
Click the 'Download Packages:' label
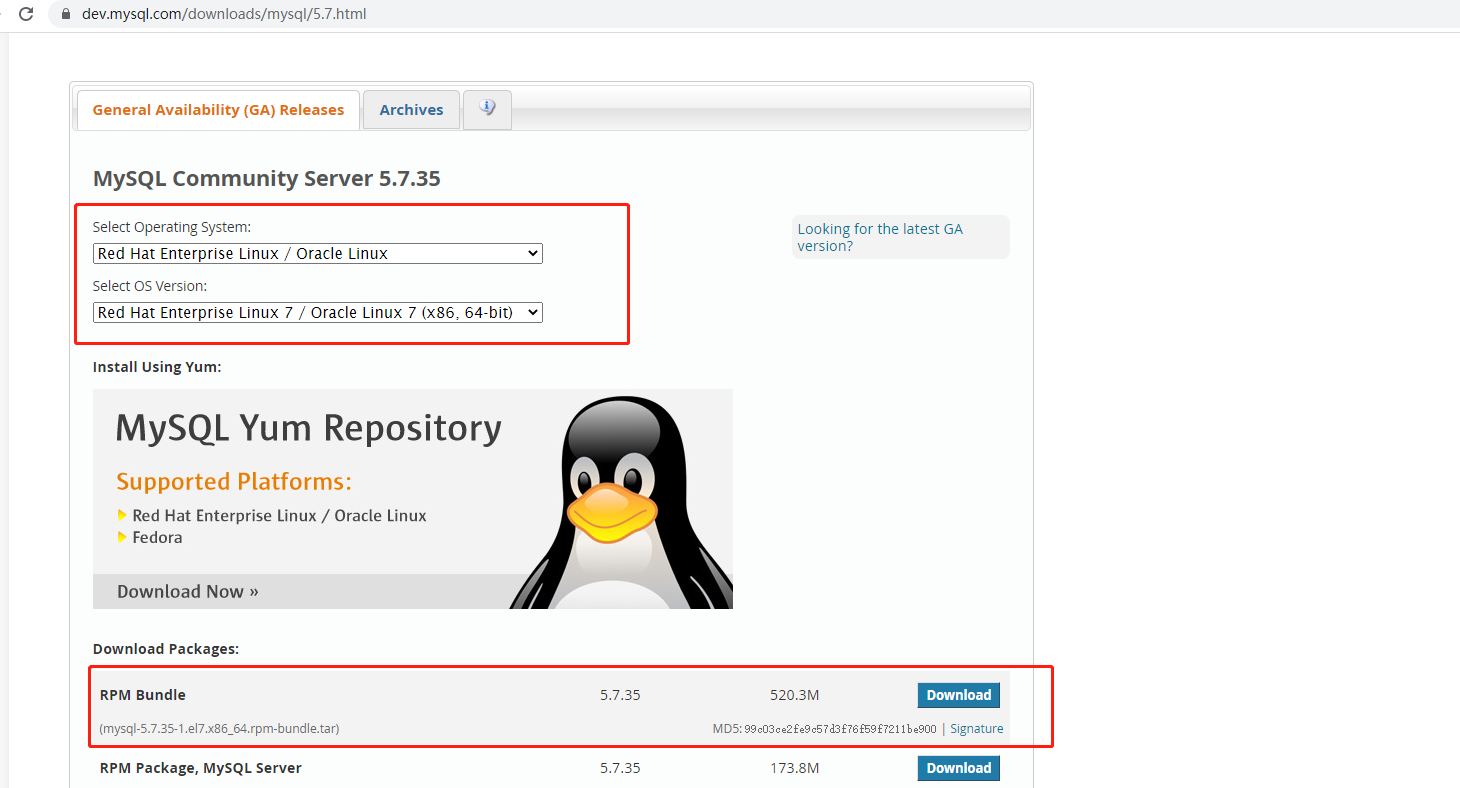coord(166,649)
